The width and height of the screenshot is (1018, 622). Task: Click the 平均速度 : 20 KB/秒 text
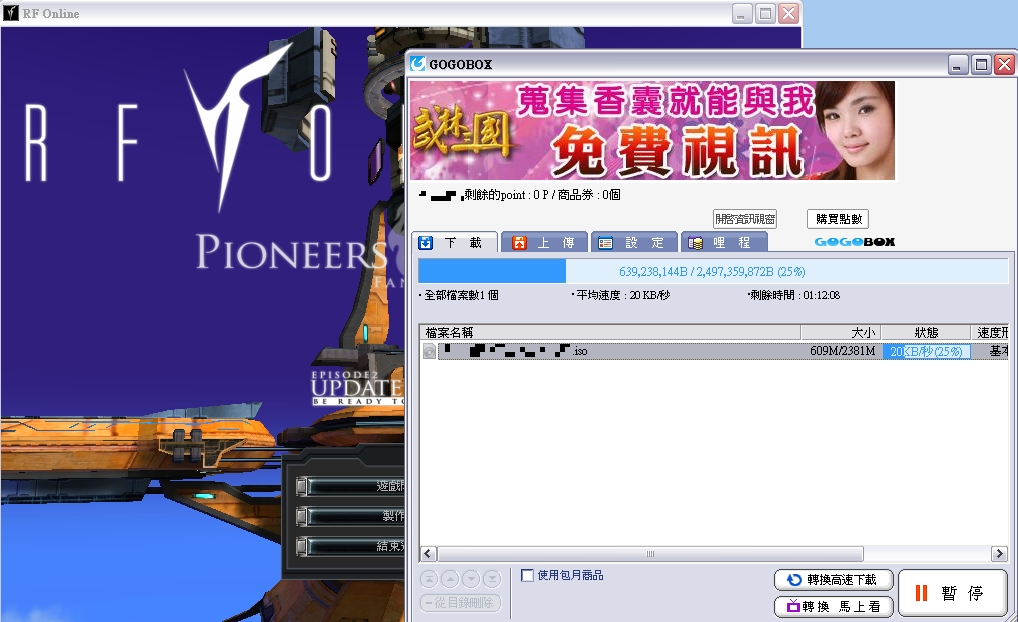[x=623, y=295]
